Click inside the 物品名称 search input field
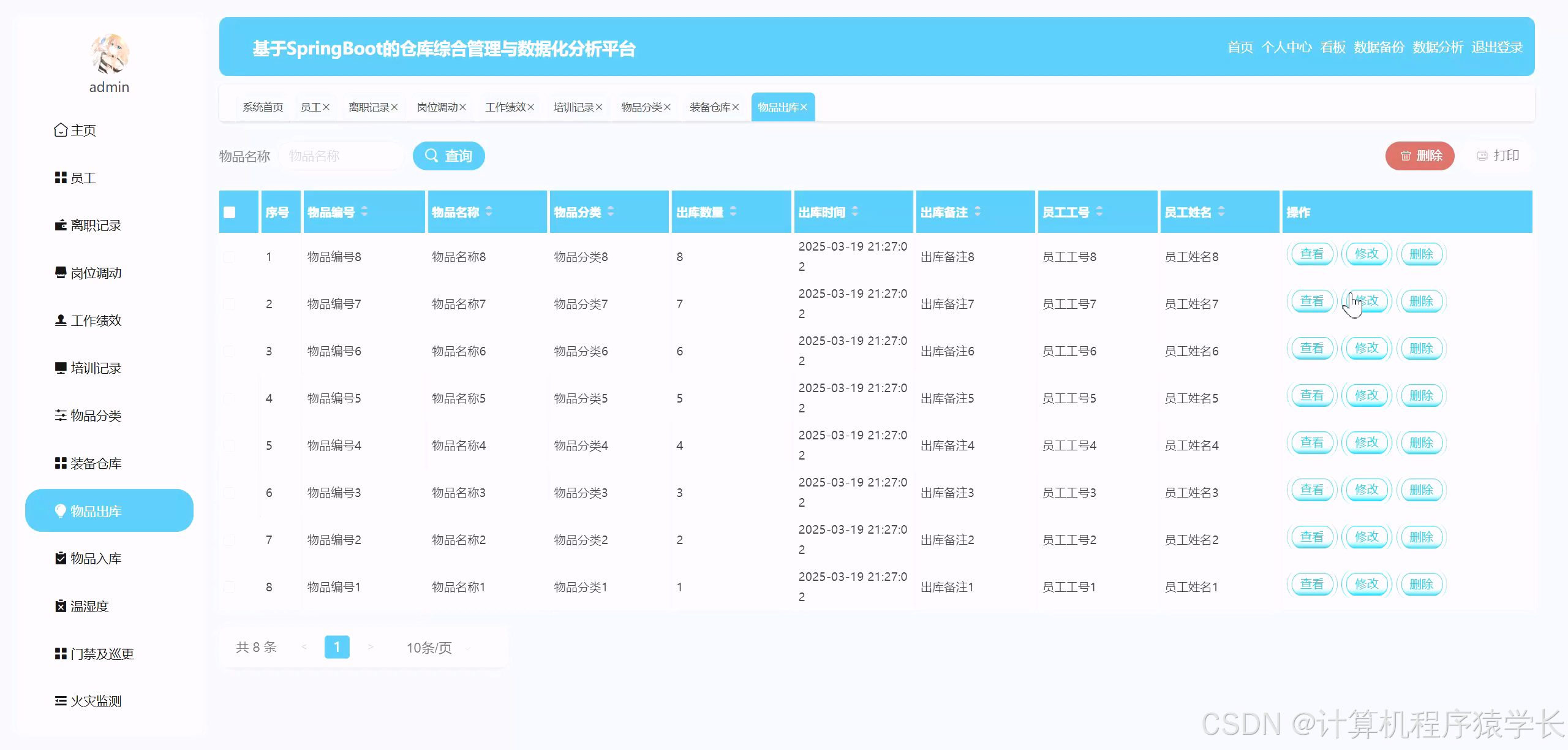1568x750 pixels. (x=341, y=156)
